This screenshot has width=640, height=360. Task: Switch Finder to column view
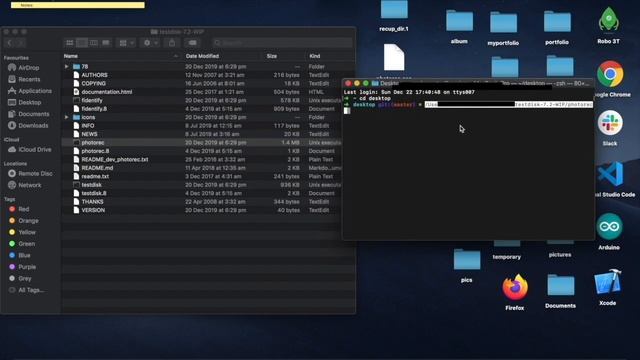(93, 43)
